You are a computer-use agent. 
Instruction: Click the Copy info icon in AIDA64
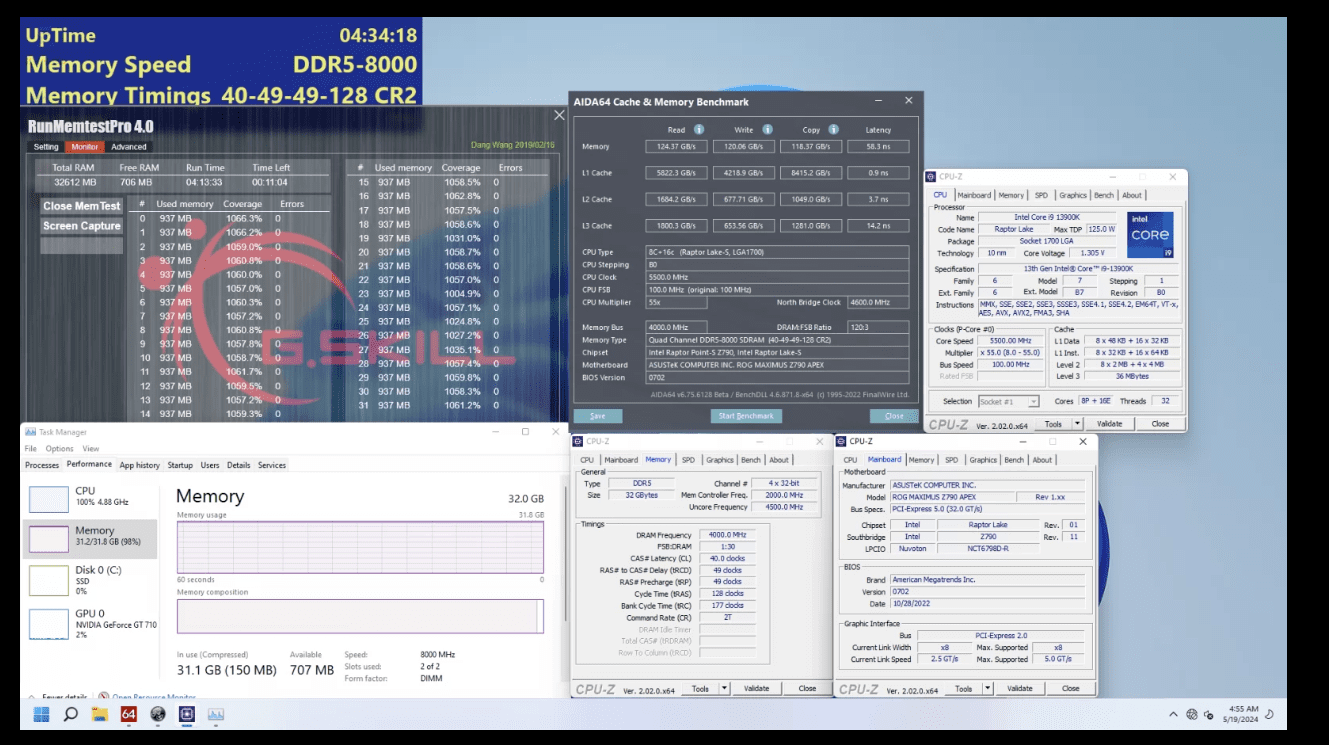click(x=833, y=130)
